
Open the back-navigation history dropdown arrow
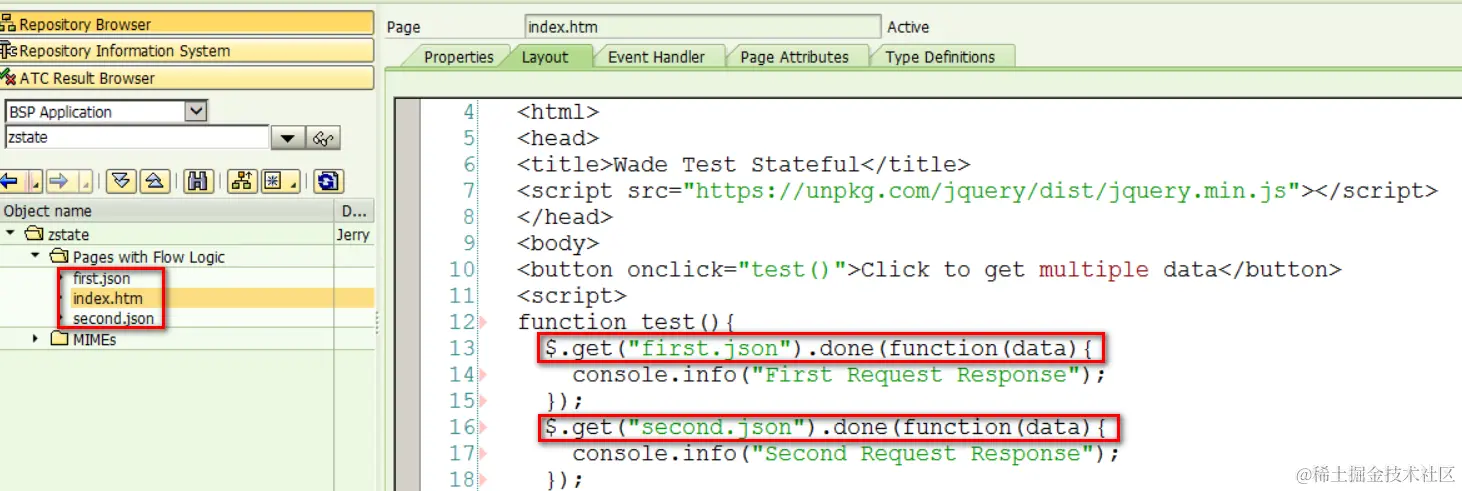33,183
